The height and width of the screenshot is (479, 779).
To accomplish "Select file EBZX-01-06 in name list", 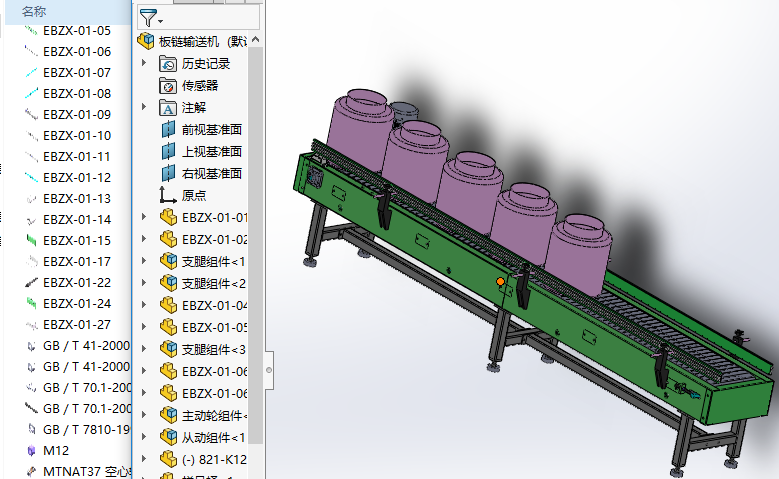I will 77,51.
